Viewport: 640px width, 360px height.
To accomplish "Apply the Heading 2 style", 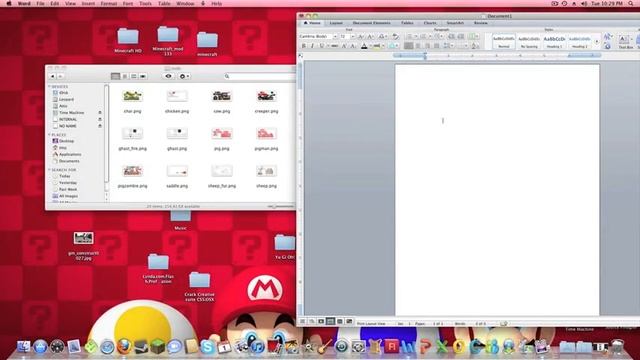I will point(580,41).
